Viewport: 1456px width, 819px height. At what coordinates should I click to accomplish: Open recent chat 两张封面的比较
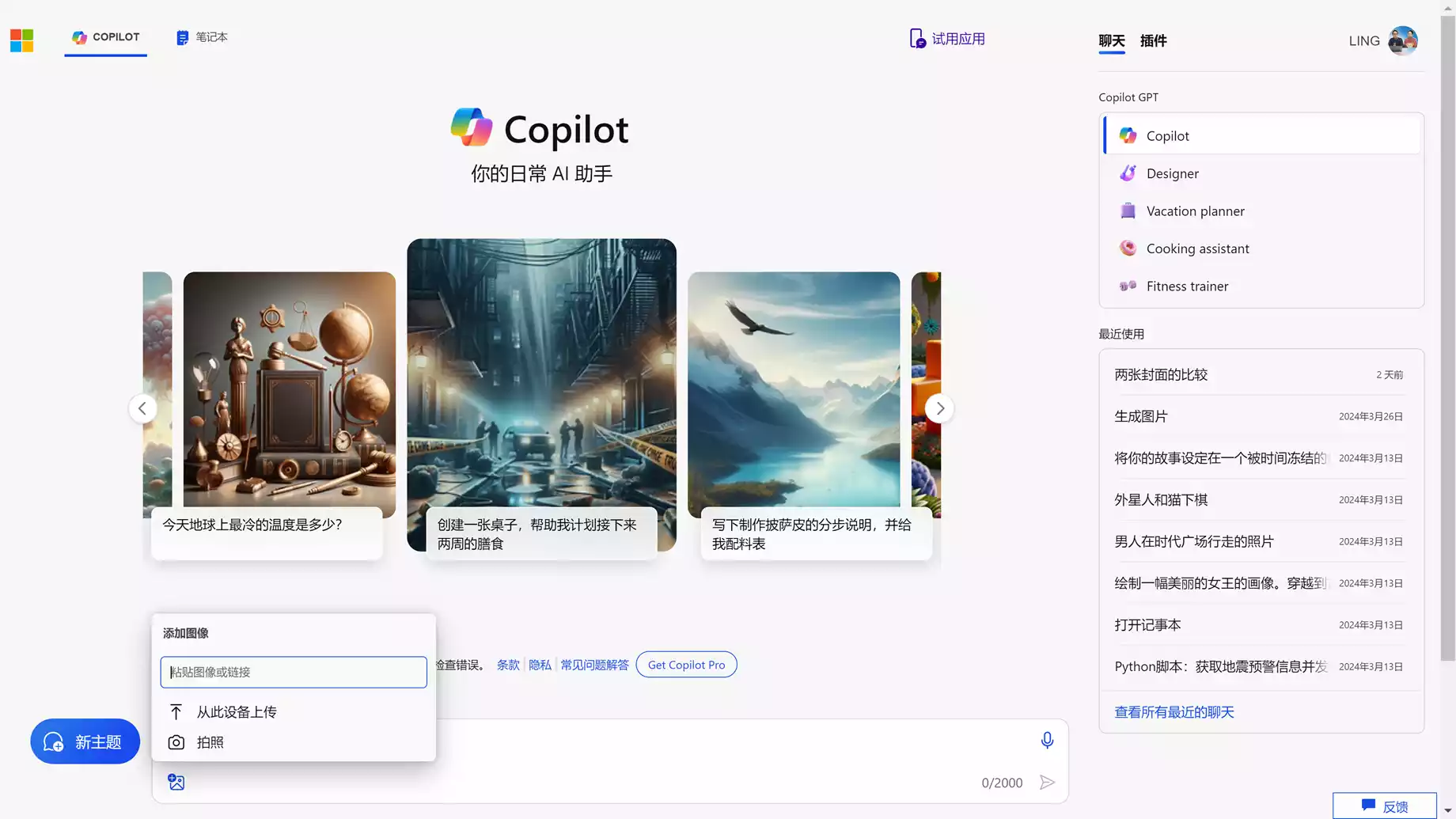(x=1161, y=374)
